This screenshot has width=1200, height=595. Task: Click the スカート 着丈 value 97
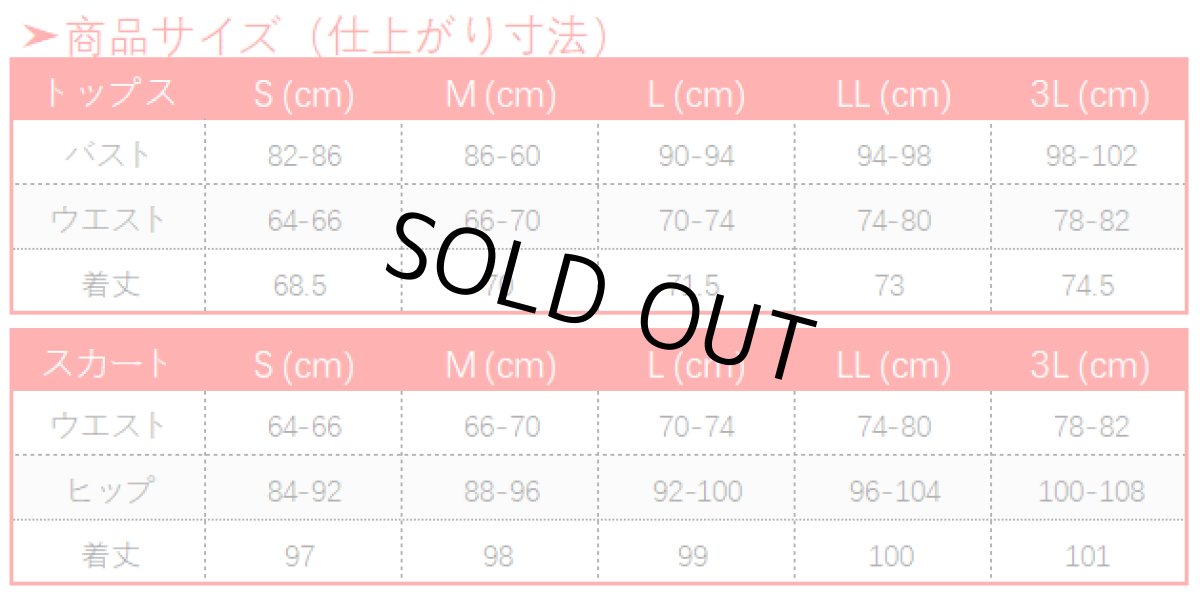299,556
